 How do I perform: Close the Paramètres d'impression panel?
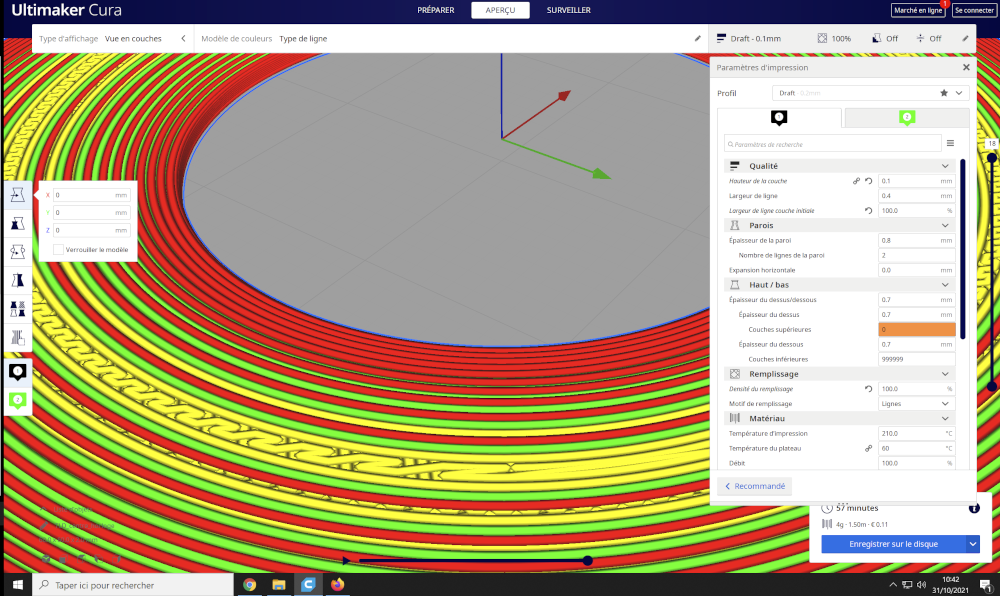[x=966, y=67]
